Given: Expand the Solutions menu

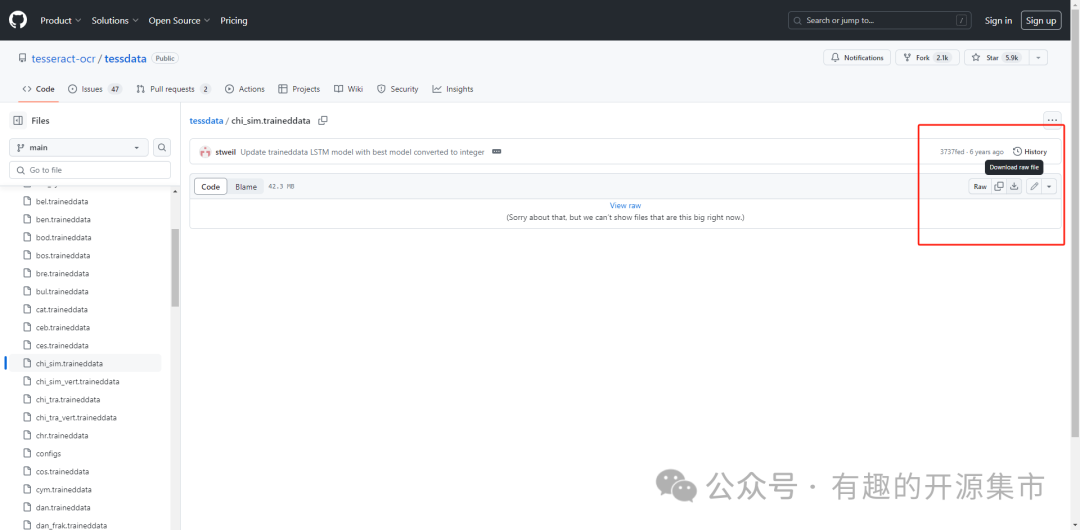Looking at the screenshot, I should click(x=115, y=21).
